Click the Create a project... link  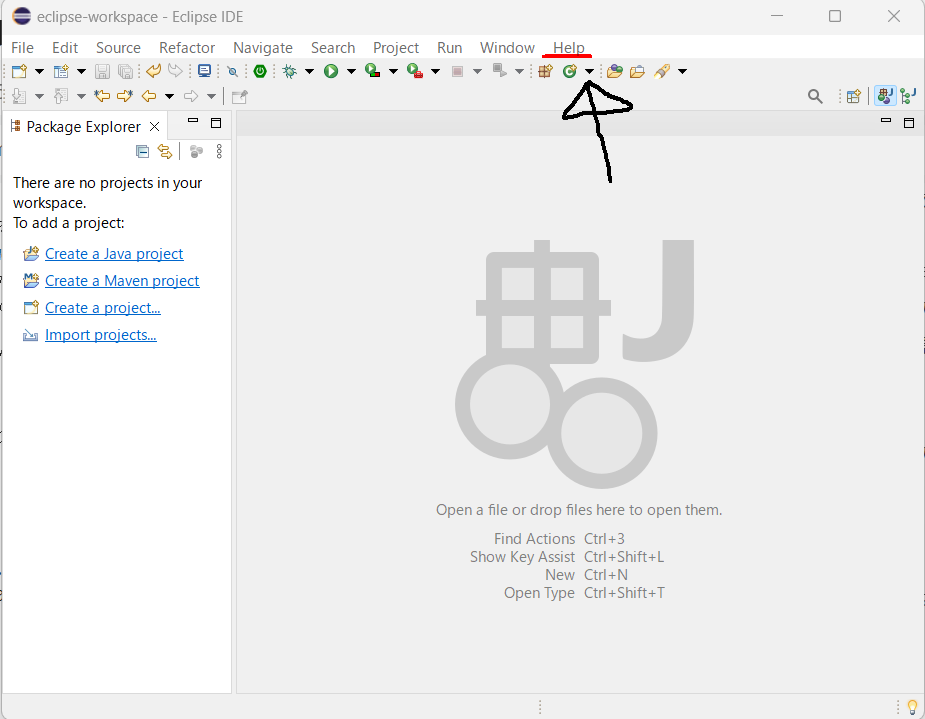[103, 308]
